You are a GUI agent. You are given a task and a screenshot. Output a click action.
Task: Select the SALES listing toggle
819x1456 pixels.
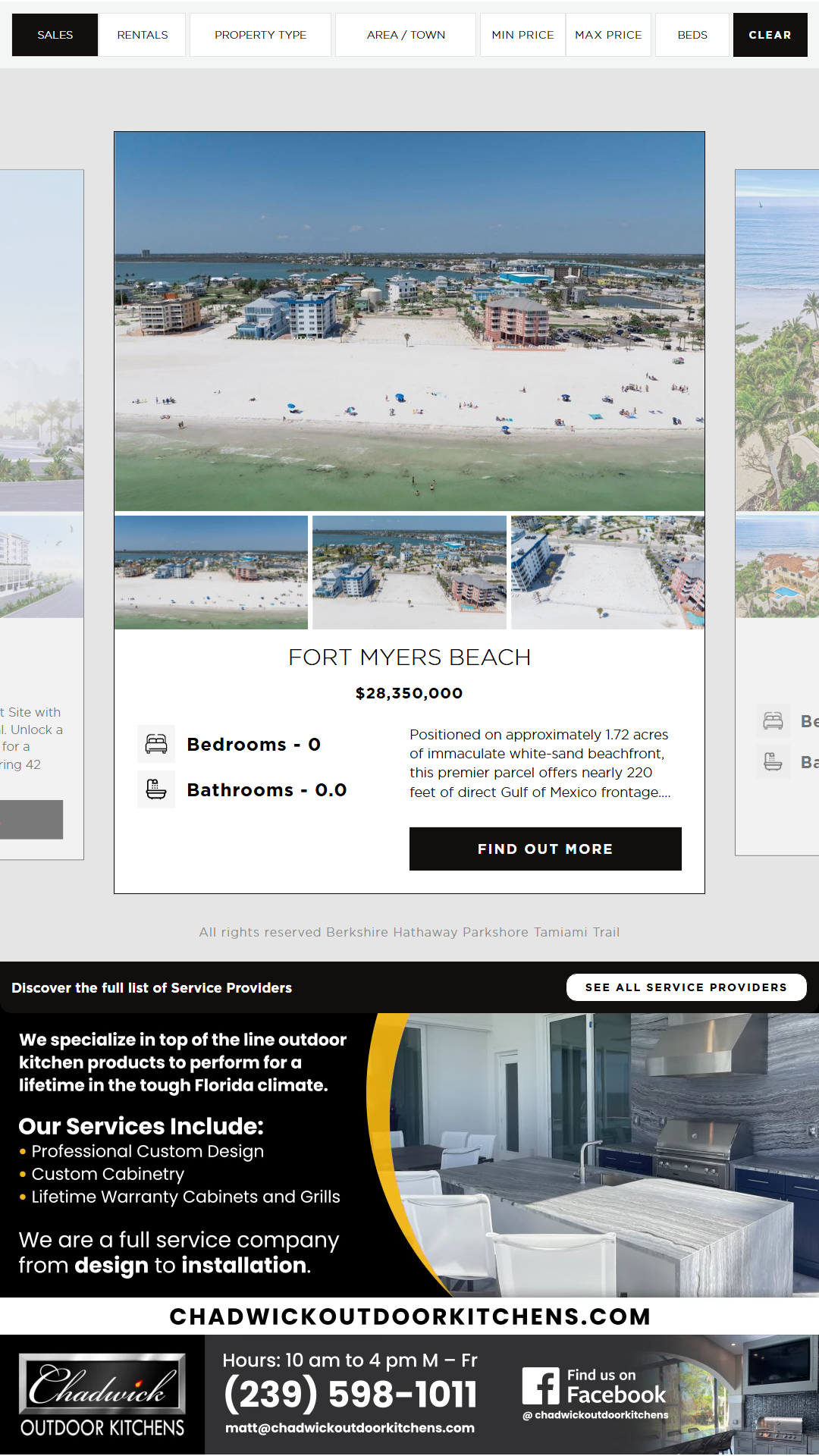55,35
